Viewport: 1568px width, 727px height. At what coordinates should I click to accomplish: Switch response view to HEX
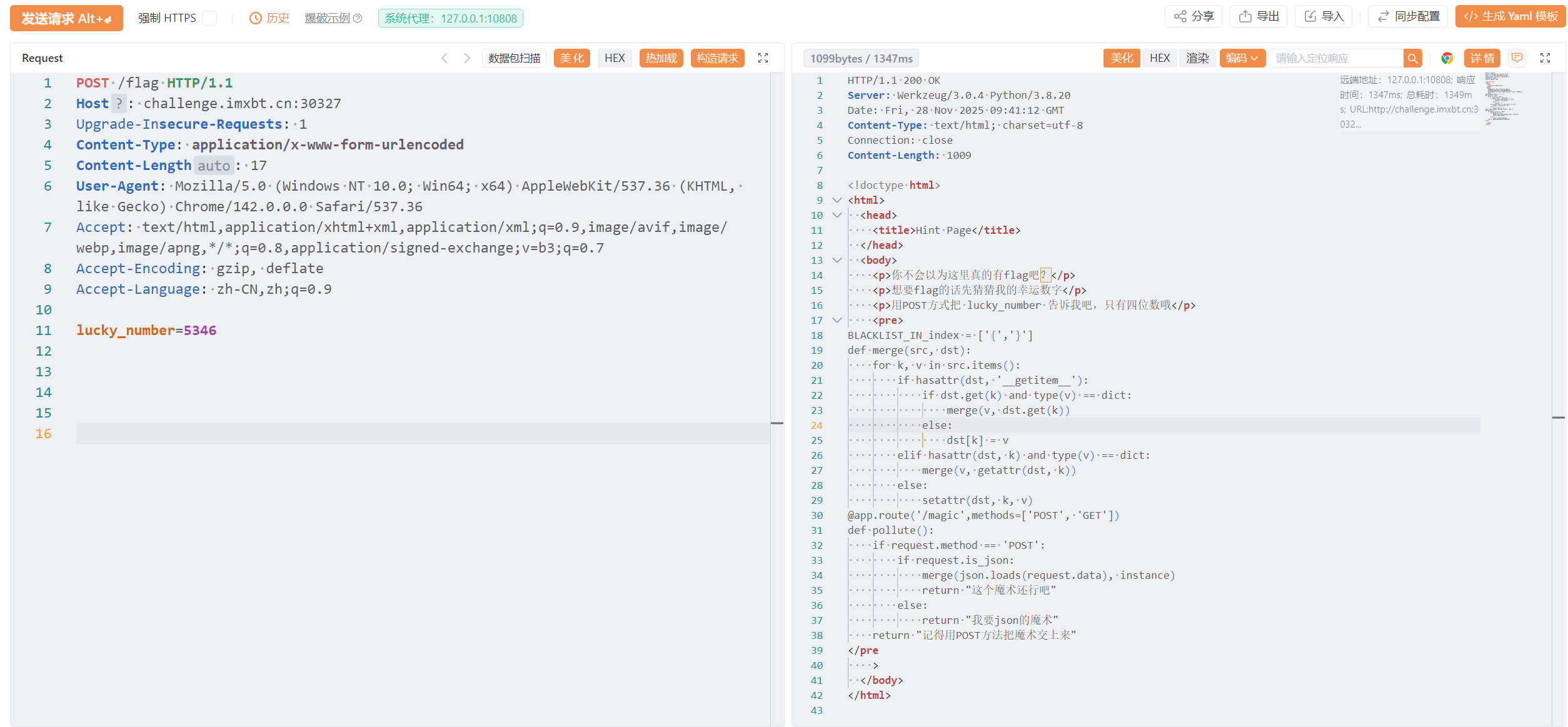point(1159,58)
